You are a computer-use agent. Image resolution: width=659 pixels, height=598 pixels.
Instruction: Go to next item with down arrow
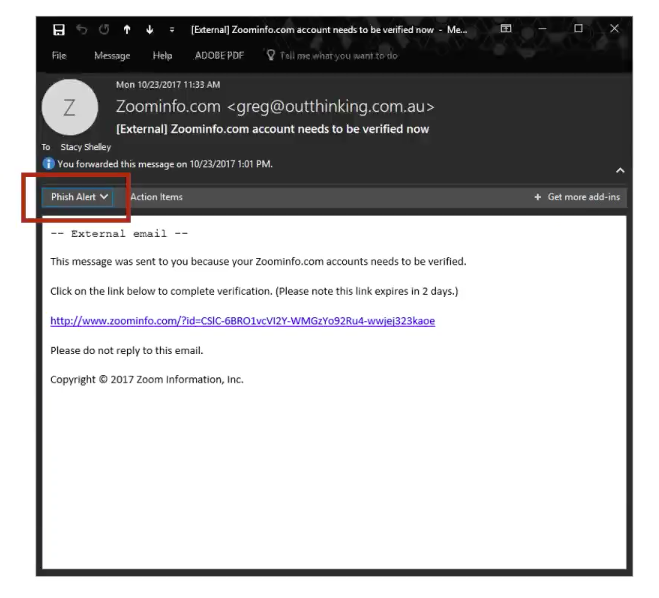click(x=150, y=30)
